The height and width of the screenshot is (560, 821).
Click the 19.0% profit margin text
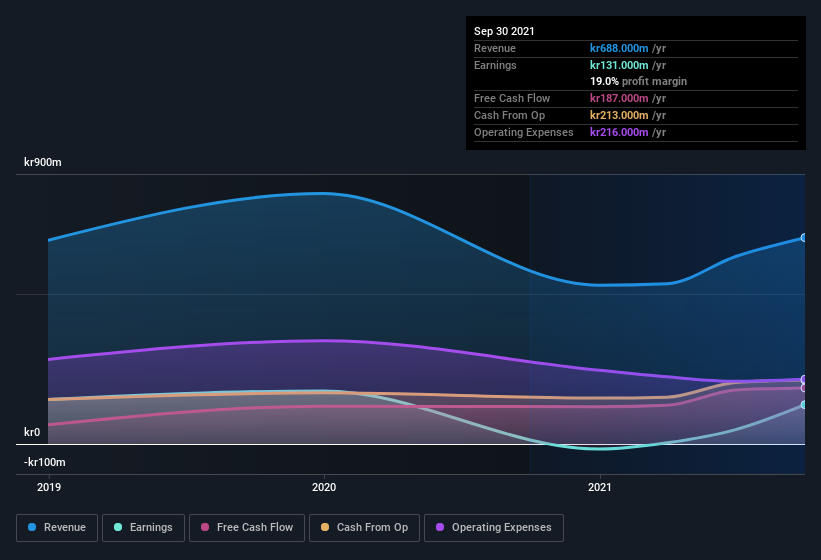638,82
